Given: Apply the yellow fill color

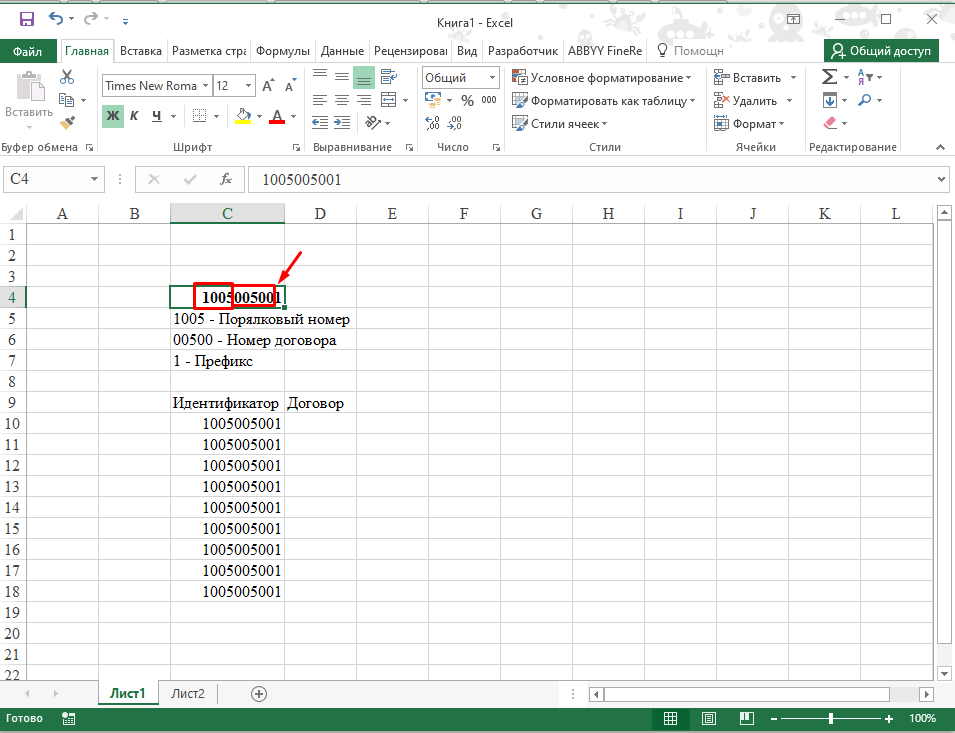Looking at the screenshot, I should (243, 116).
